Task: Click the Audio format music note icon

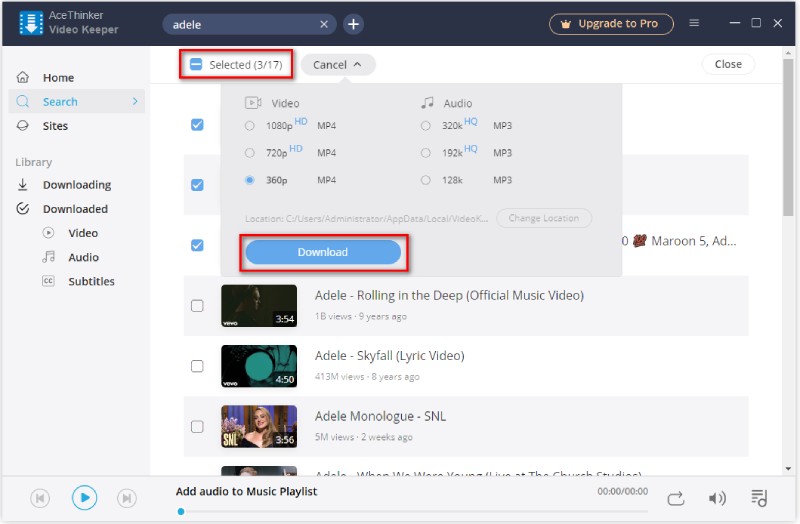Action: pyautogui.click(x=427, y=103)
